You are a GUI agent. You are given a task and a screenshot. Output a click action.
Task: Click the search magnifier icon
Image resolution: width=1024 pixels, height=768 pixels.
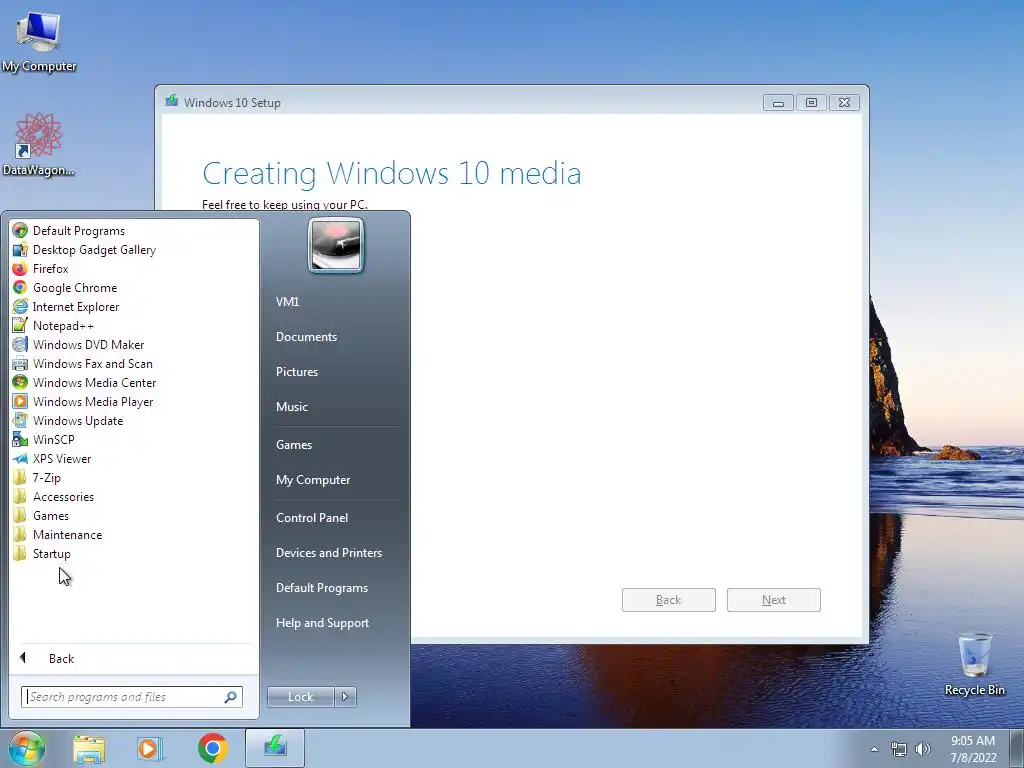pyautogui.click(x=230, y=697)
